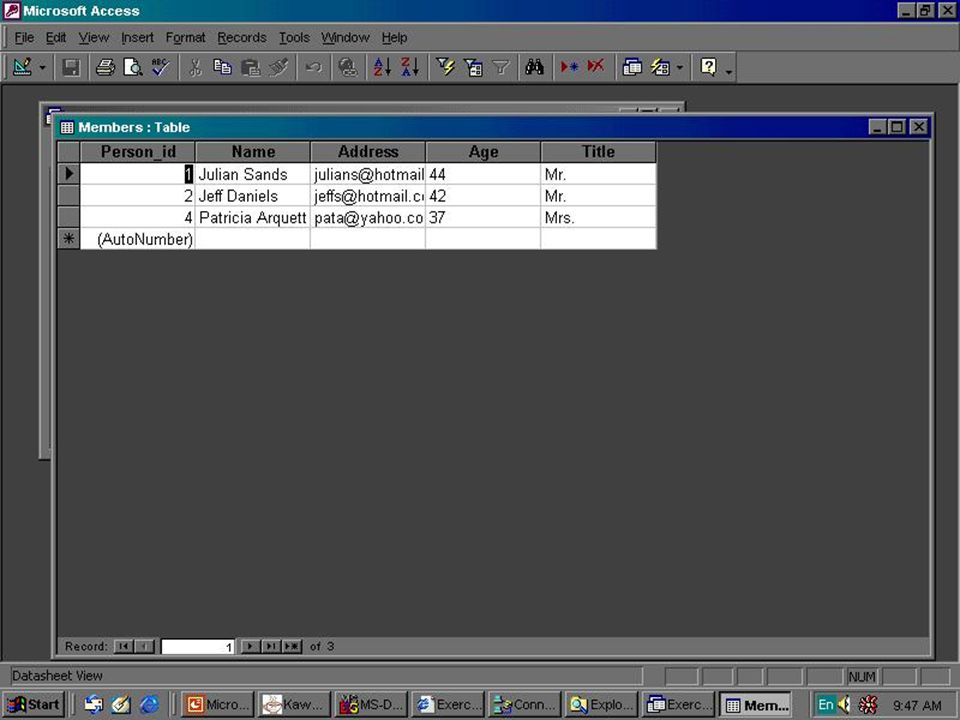Open Print Preview from toolbar
This screenshot has height=720, width=960.
133,67
